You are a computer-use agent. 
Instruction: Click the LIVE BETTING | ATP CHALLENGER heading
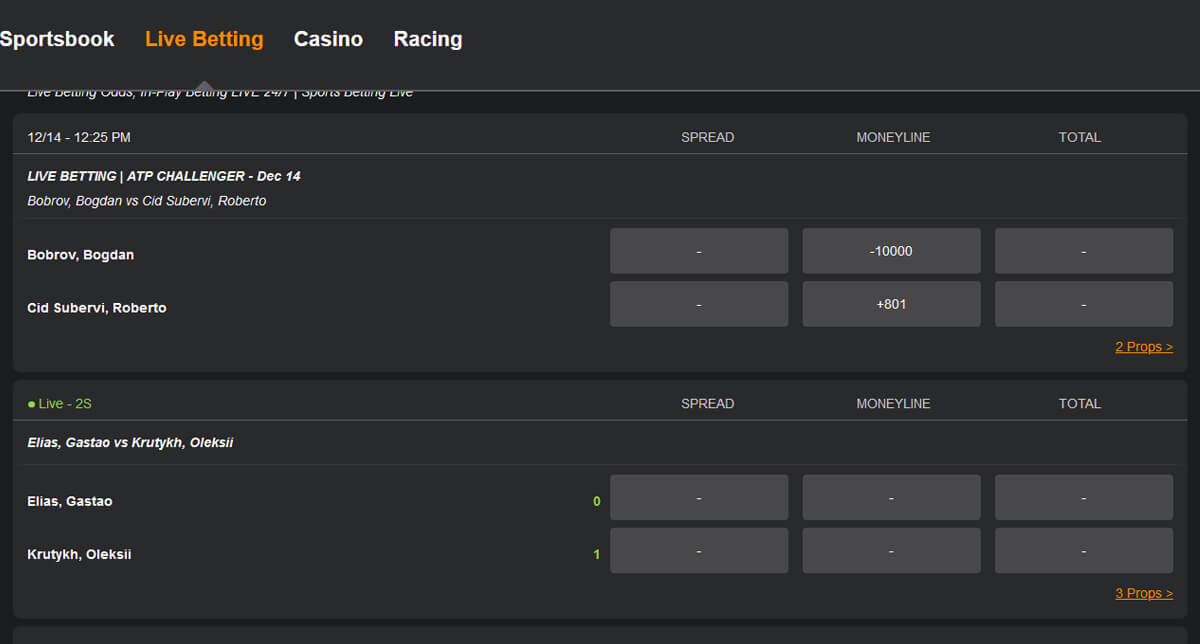[x=164, y=176]
